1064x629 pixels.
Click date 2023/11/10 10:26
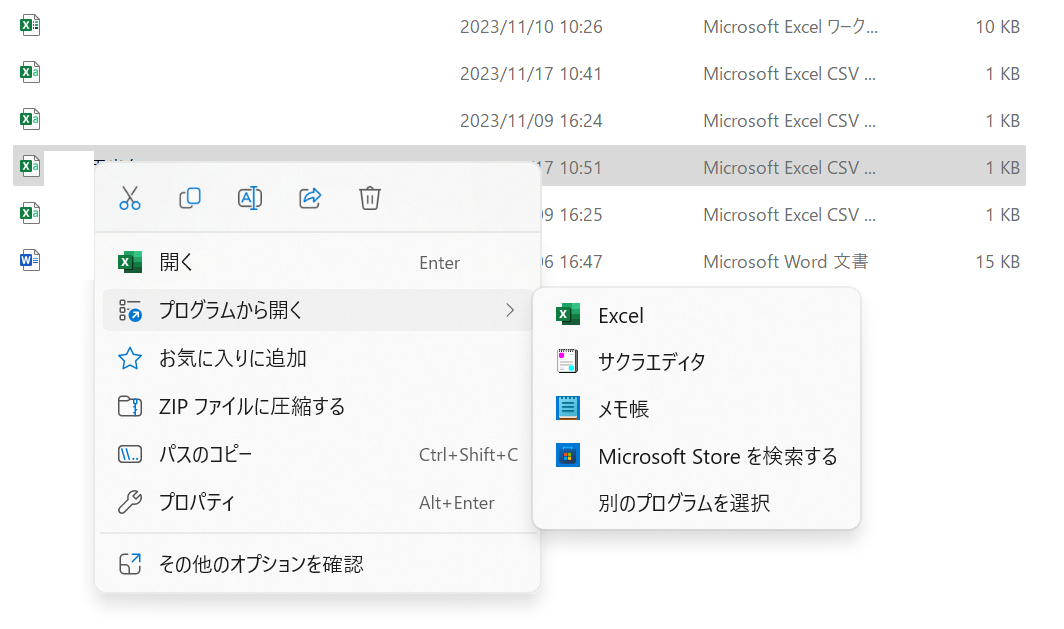[531, 27]
